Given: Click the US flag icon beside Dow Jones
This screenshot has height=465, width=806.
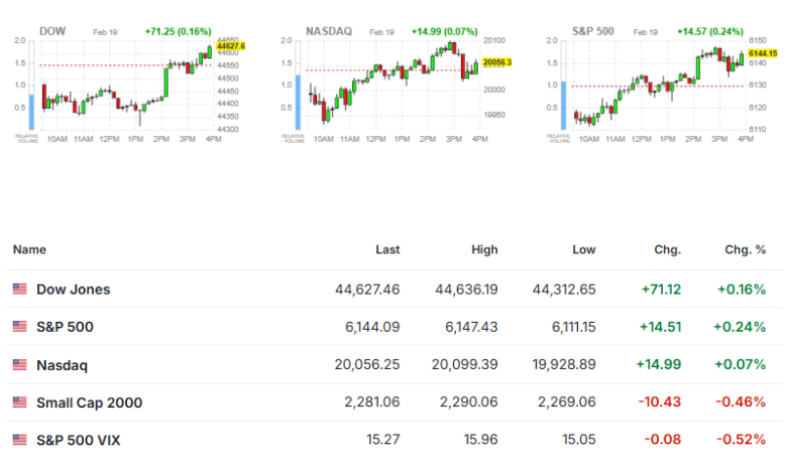Looking at the screenshot, I should point(20,289).
